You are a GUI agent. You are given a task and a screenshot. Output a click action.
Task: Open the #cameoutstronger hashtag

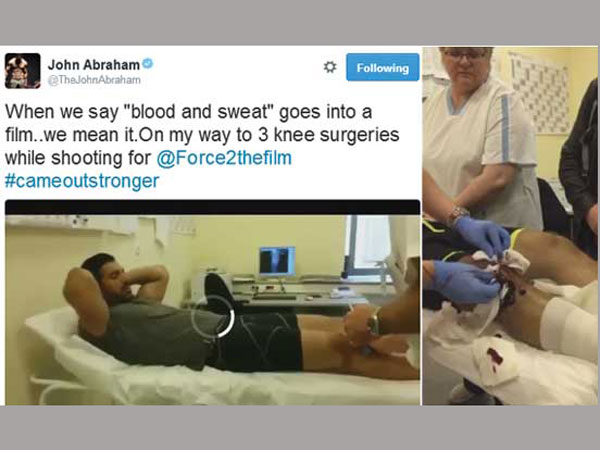pyautogui.click(x=82, y=181)
